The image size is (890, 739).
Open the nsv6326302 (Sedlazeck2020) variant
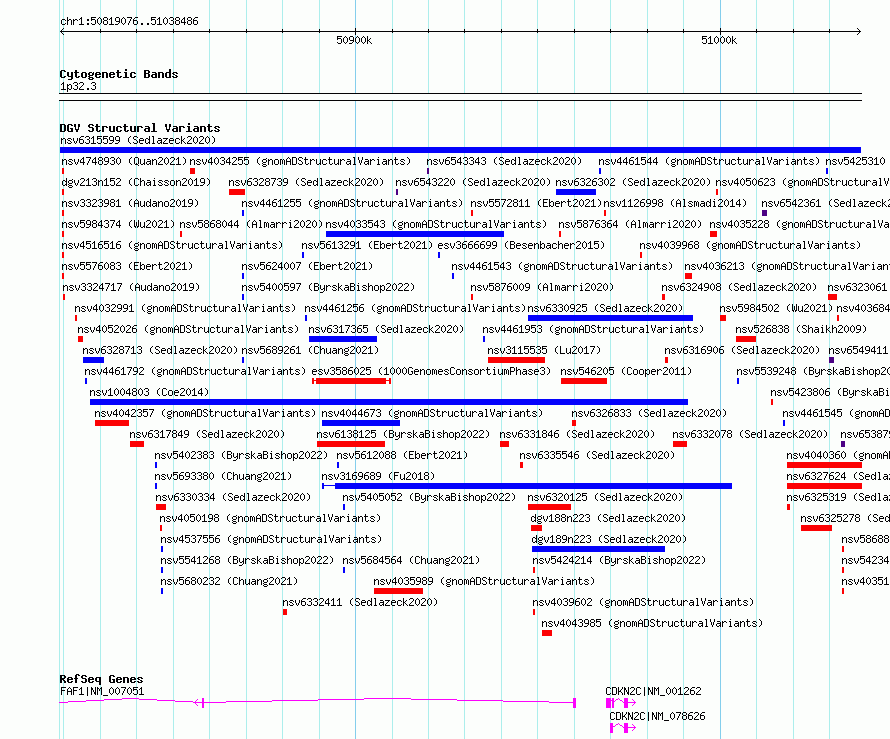(633, 182)
